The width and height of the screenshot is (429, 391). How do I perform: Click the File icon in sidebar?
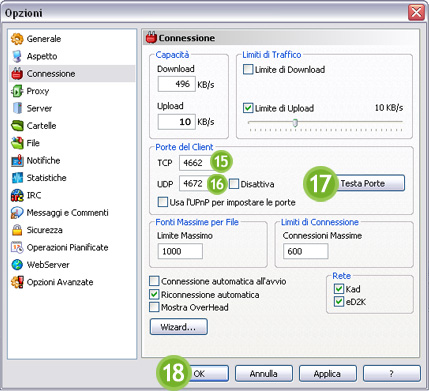(17, 143)
